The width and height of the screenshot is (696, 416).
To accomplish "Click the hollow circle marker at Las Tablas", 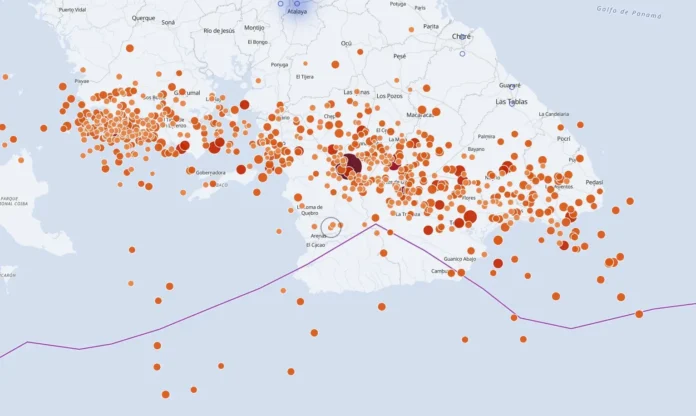I will (x=512, y=103).
